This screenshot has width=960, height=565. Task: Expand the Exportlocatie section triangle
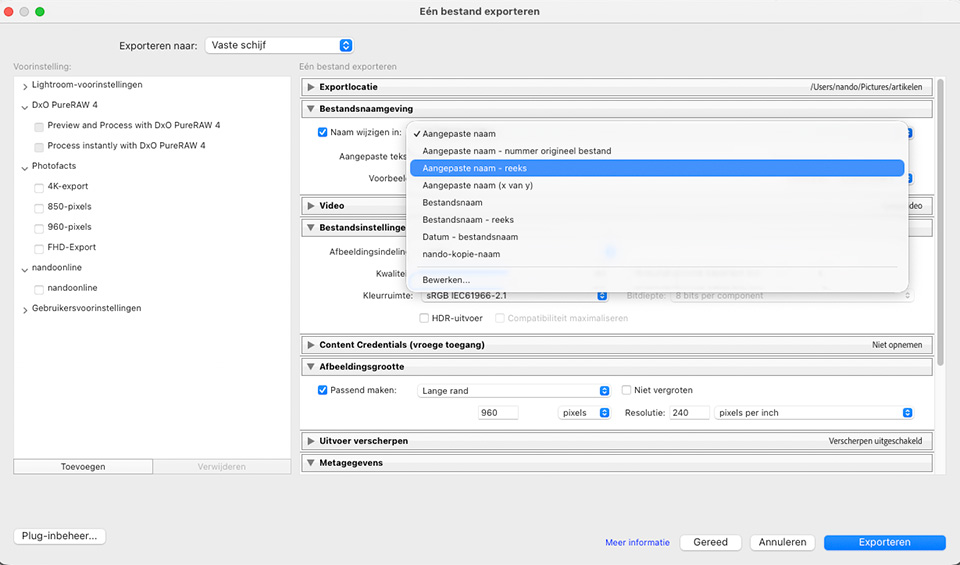[311, 87]
